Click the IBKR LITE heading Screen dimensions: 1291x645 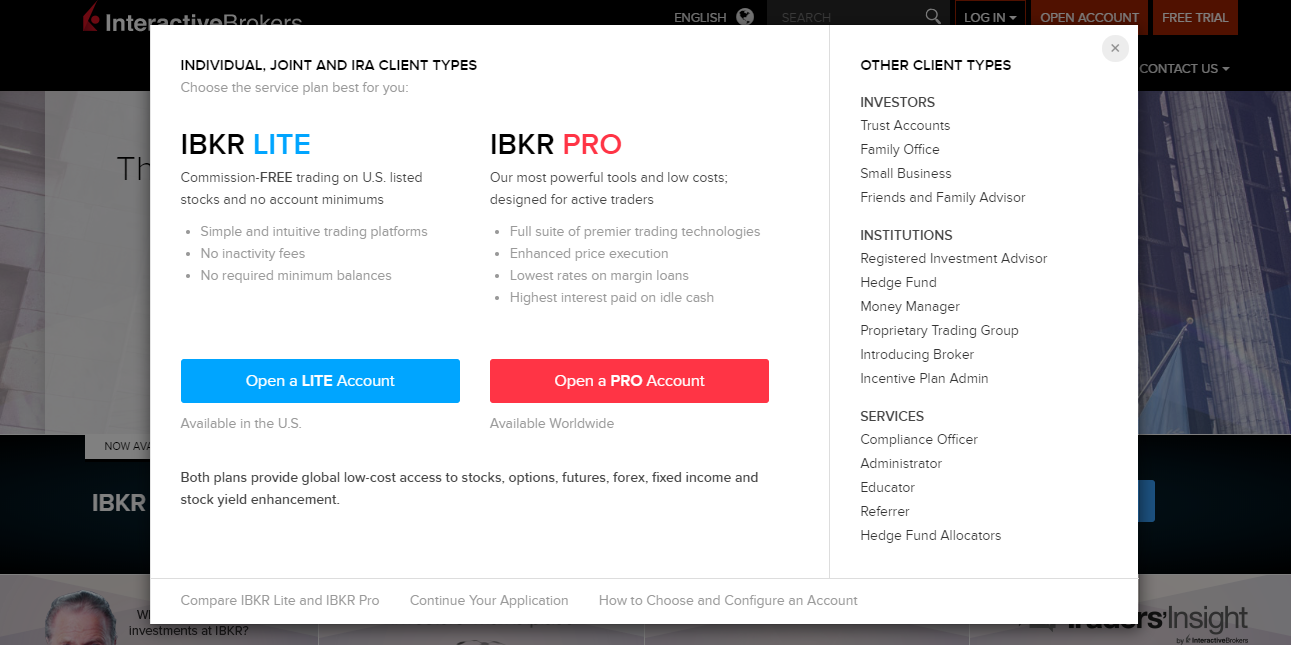[x=246, y=144]
